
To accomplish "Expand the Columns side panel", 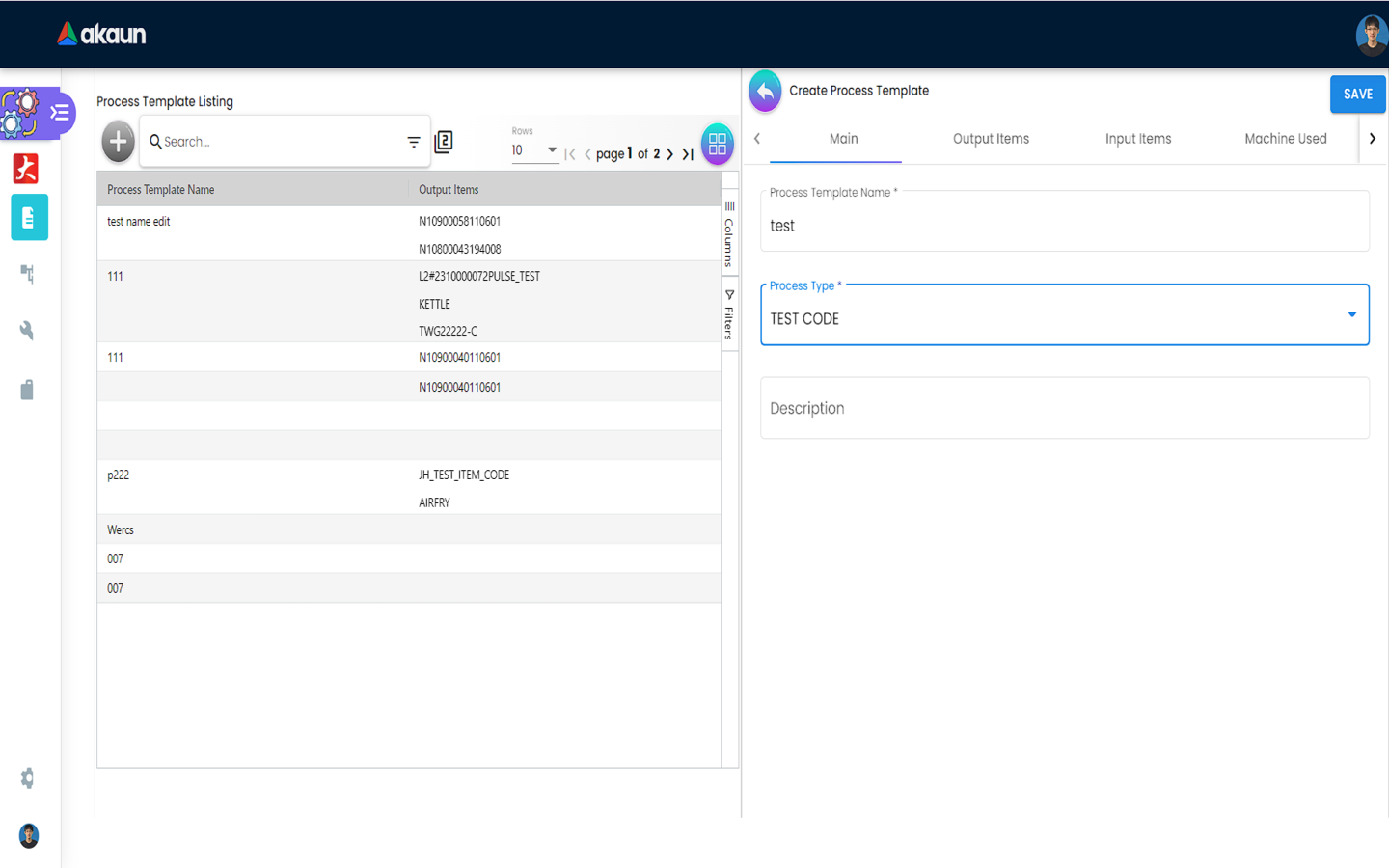I will coord(729,233).
